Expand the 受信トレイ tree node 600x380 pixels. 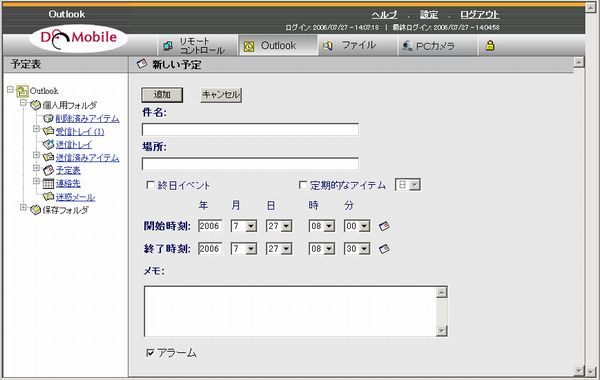[x=36, y=129]
